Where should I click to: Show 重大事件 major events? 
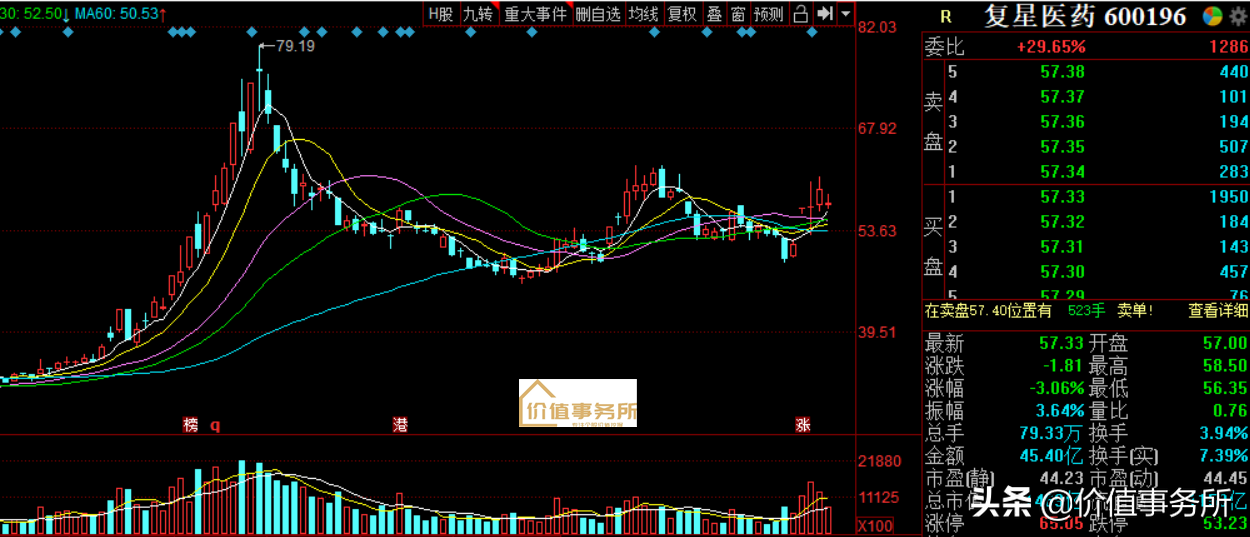click(535, 14)
